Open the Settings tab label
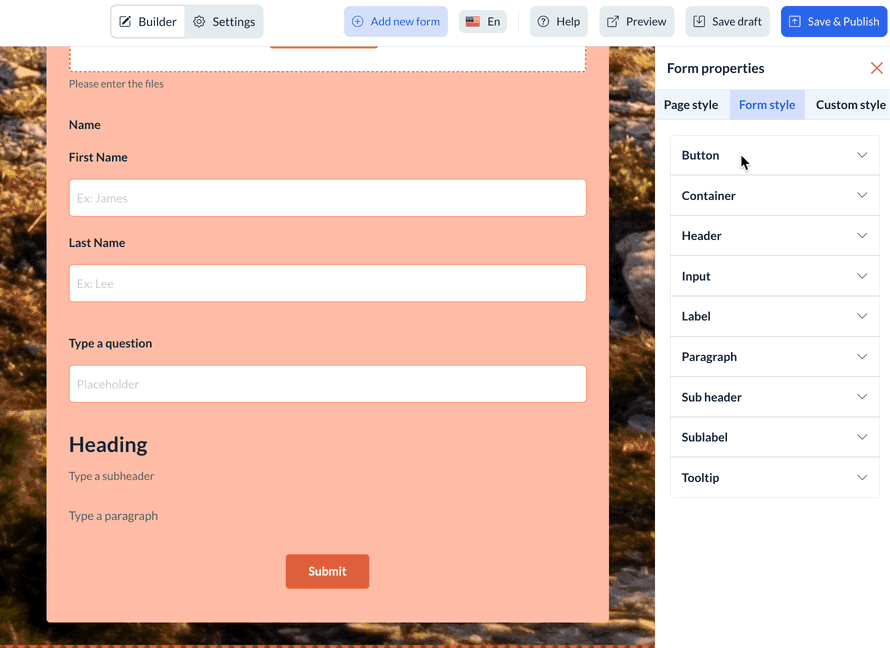This screenshot has height=648, width=890. [233, 22]
